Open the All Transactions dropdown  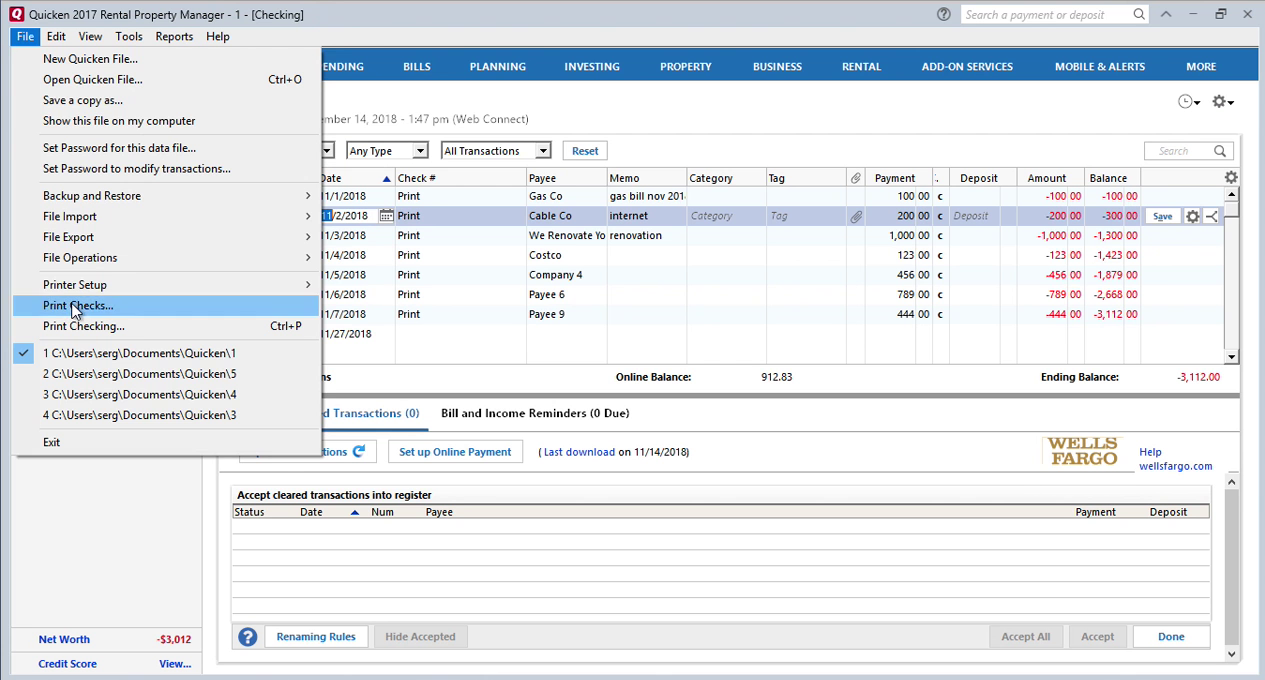tap(495, 150)
